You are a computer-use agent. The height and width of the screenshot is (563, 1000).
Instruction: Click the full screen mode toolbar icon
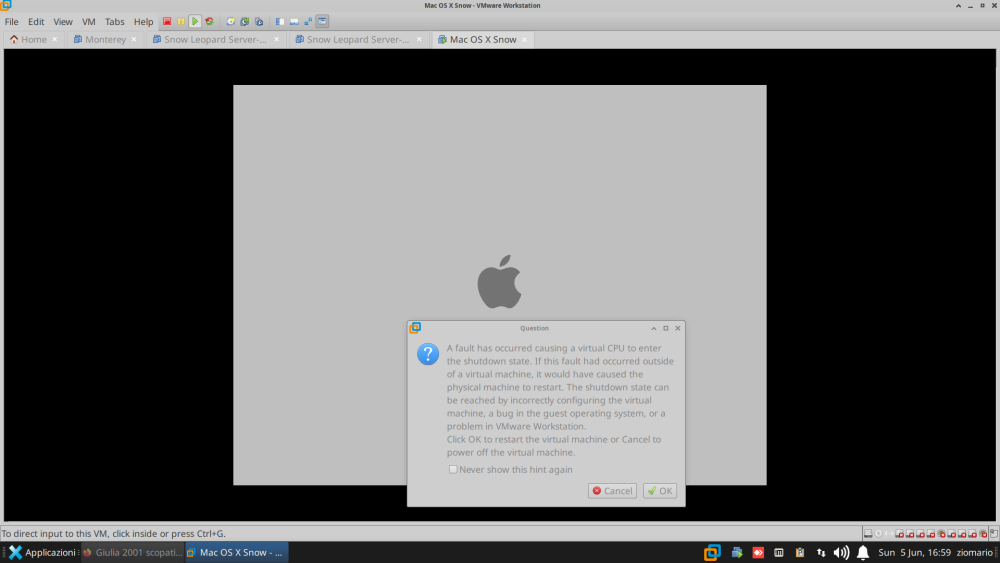click(x=308, y=21)
